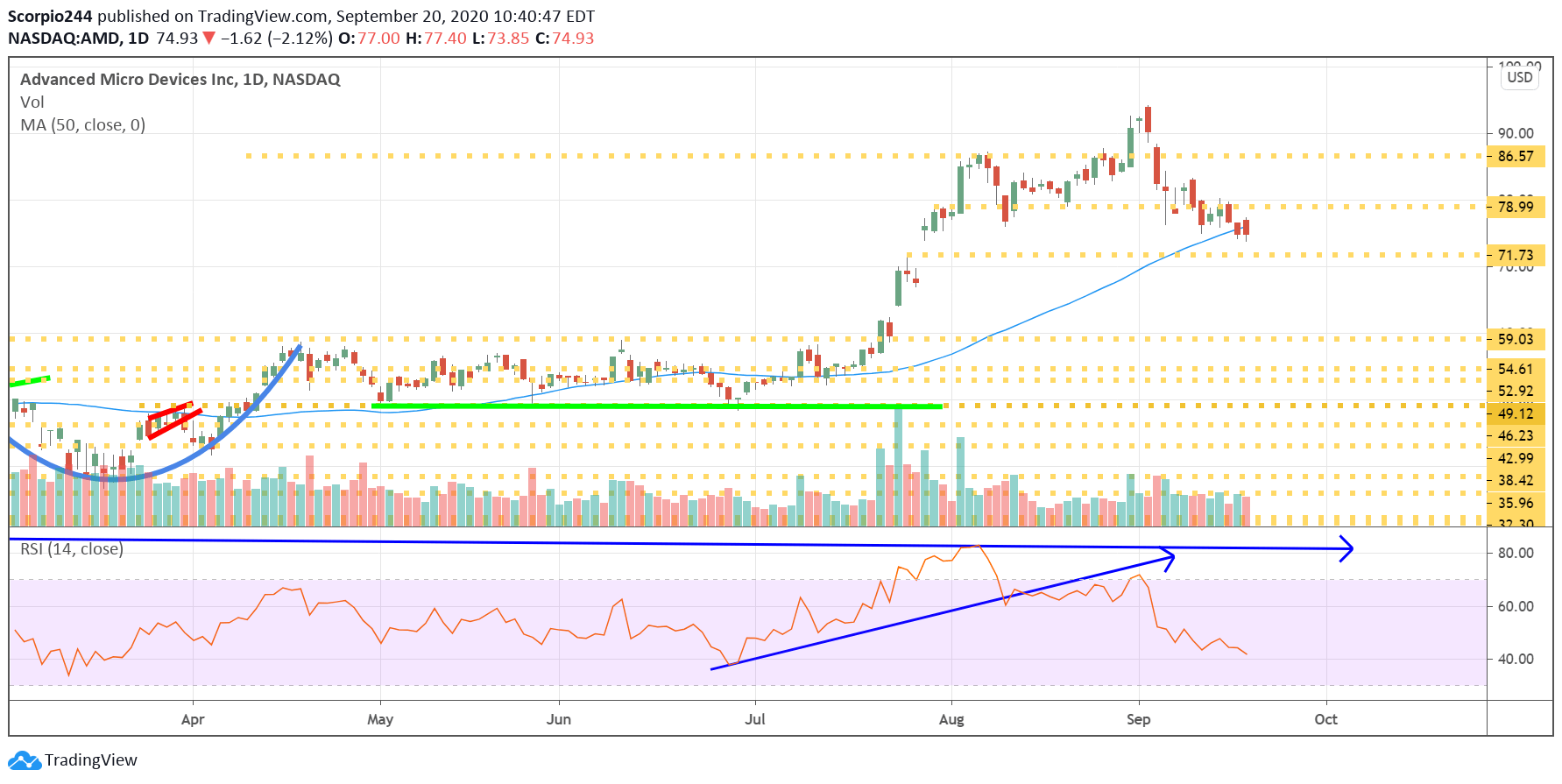
Task: Click the Aug label on time axis
Action: click(951, 720)
